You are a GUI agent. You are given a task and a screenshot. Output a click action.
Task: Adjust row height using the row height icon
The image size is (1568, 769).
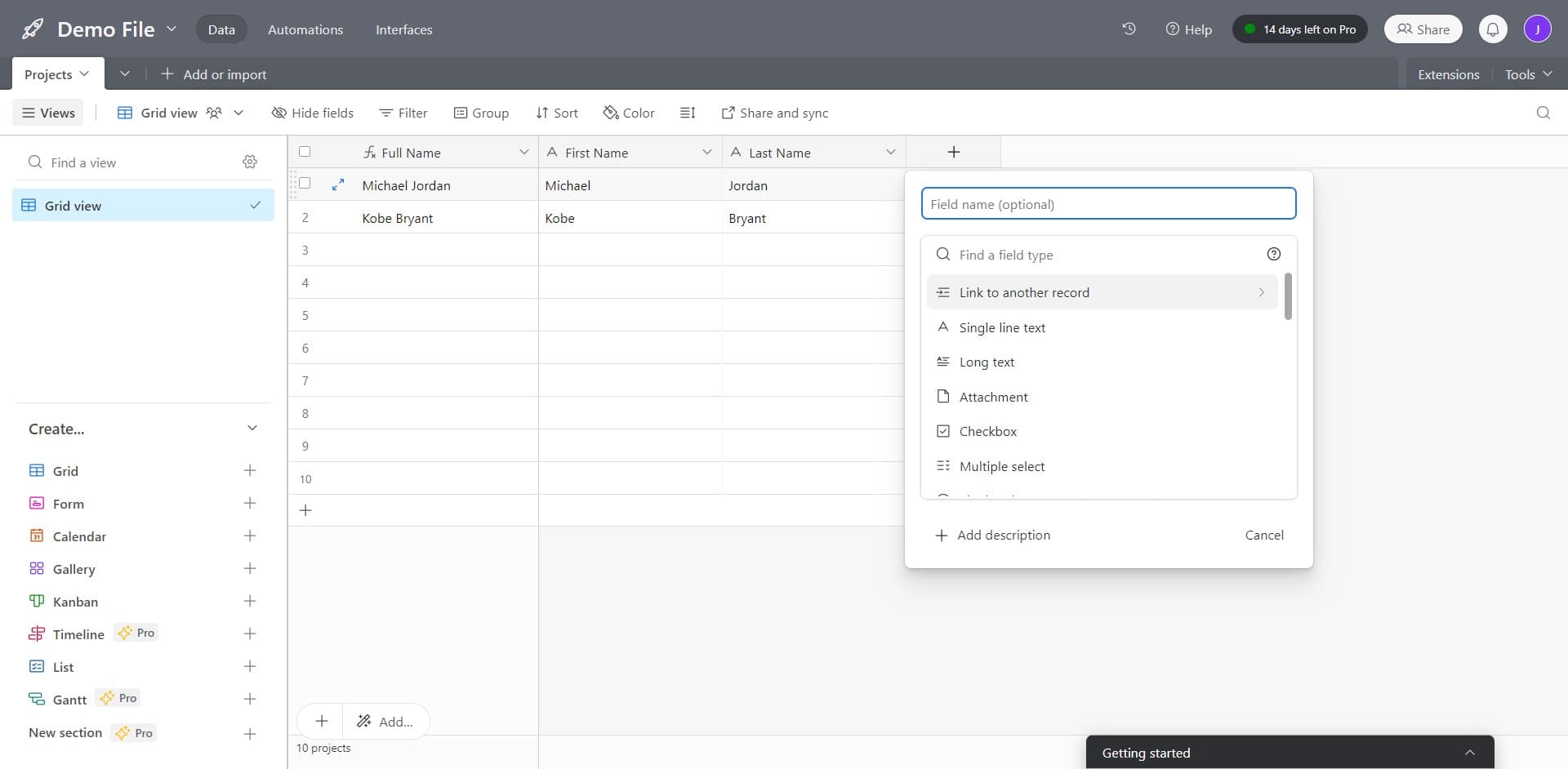pyautogui.click(x=688, y=113)
